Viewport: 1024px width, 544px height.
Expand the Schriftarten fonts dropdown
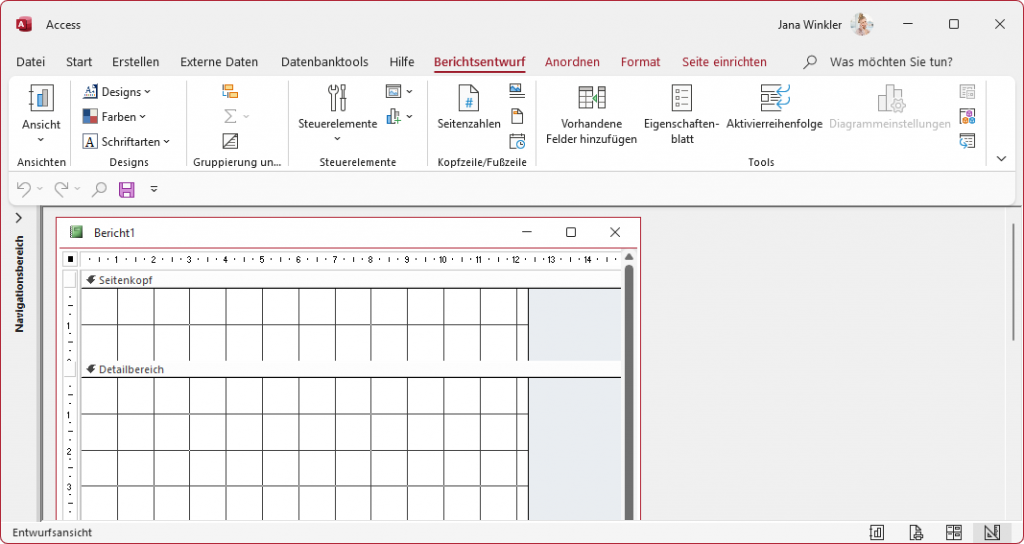(126, 142)
